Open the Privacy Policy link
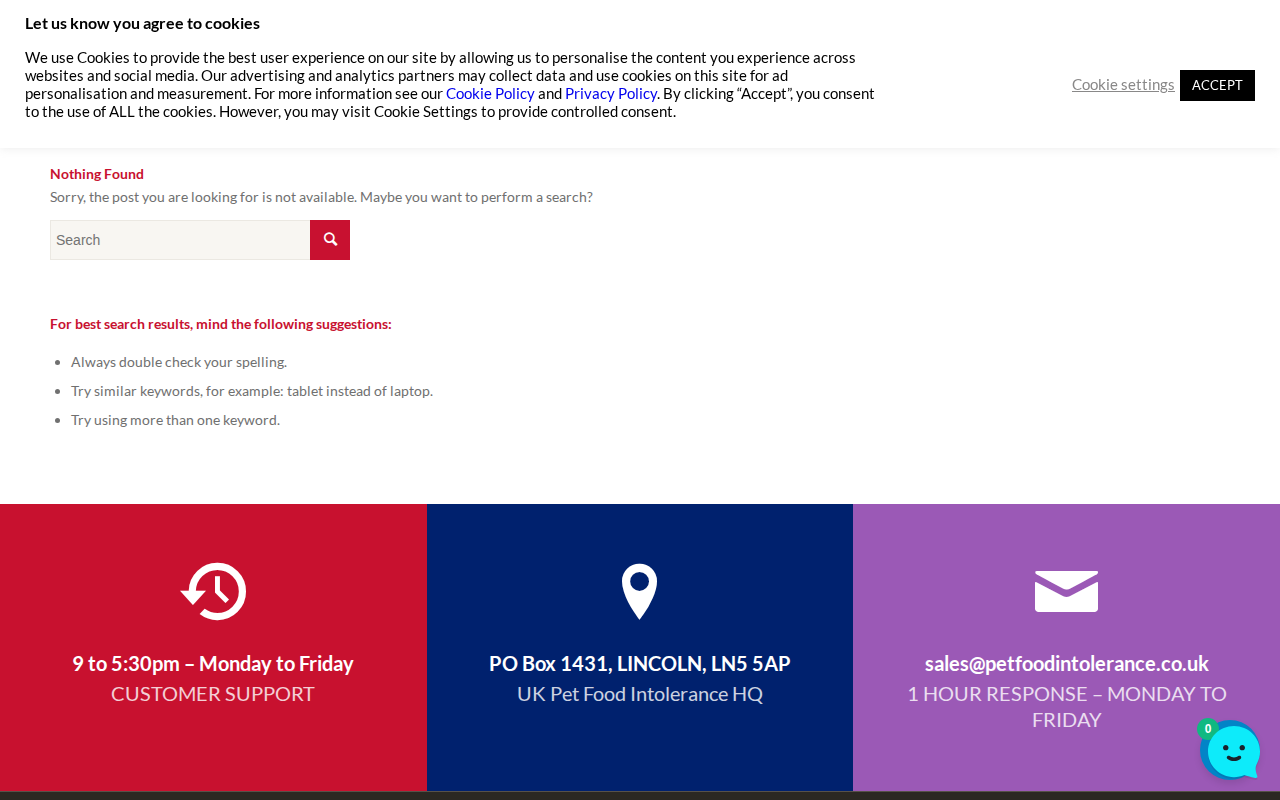Viewport: 1280px width, 800px height. coord(611,94)
